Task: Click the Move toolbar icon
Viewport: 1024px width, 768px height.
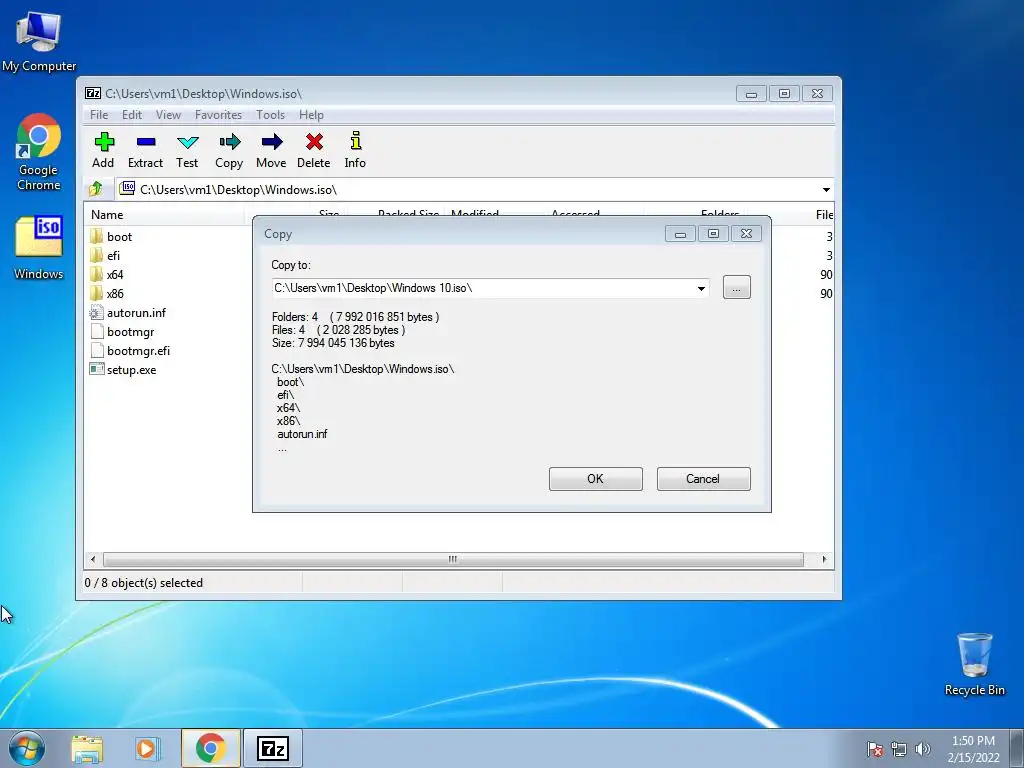Action: click(x=272, y=142)
